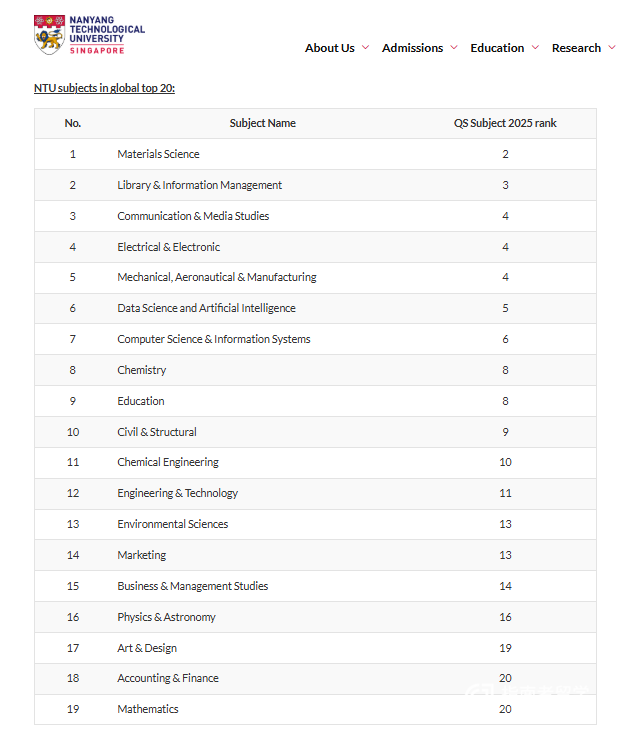Click "NTU subjects in global top 20" link
This screenshot has height=736, width=617.
tap(104, 88)
